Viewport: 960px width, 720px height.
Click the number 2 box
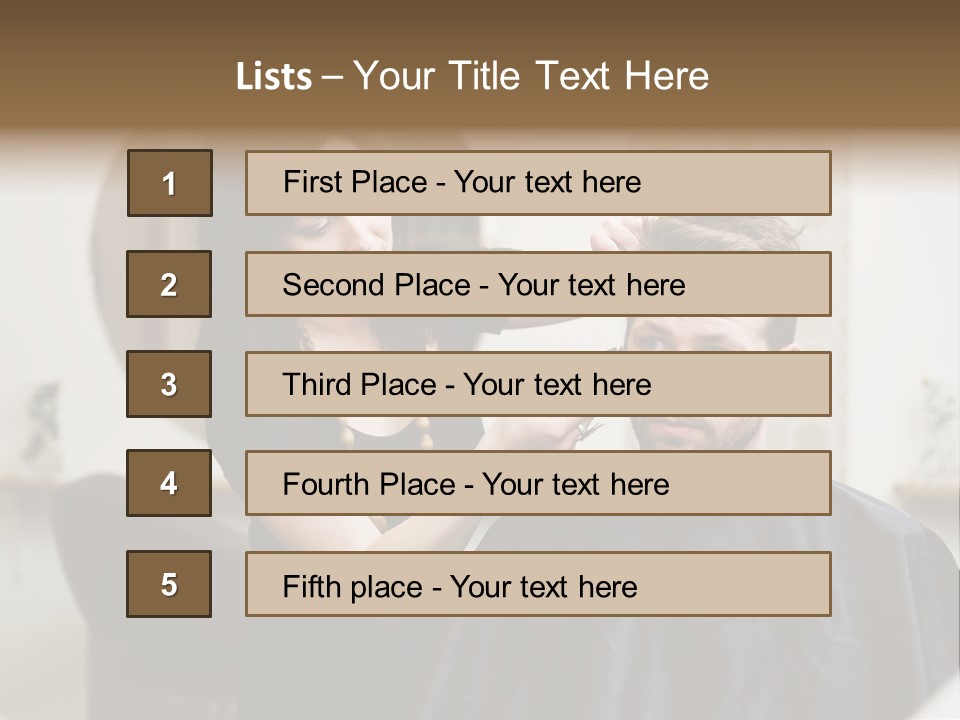[169, 284]
